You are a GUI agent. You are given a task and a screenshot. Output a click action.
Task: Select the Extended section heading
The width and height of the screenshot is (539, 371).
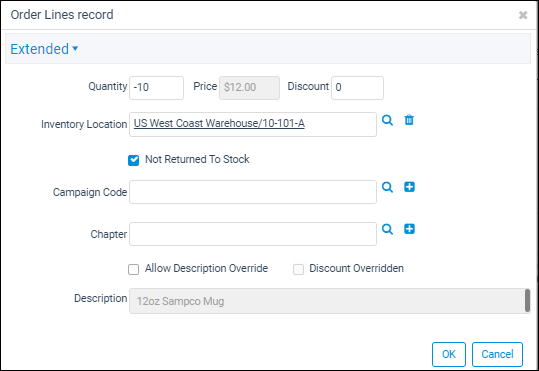tap(40, 49)
